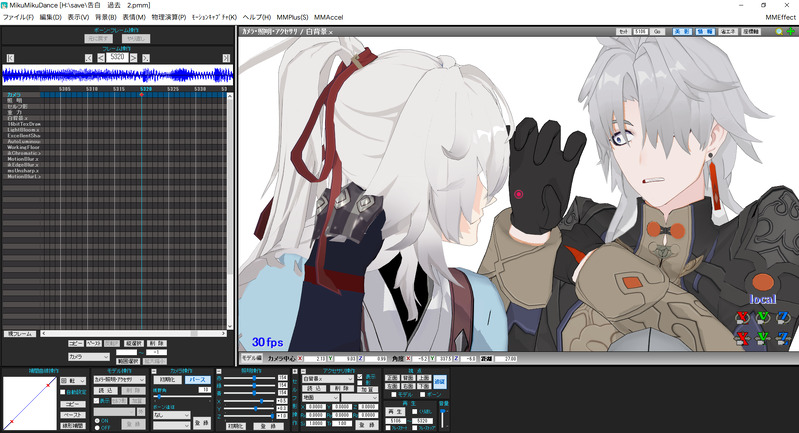
Task: Select the ikEdgeBlur.x row in timeline
Action: [x=21, y=165]
